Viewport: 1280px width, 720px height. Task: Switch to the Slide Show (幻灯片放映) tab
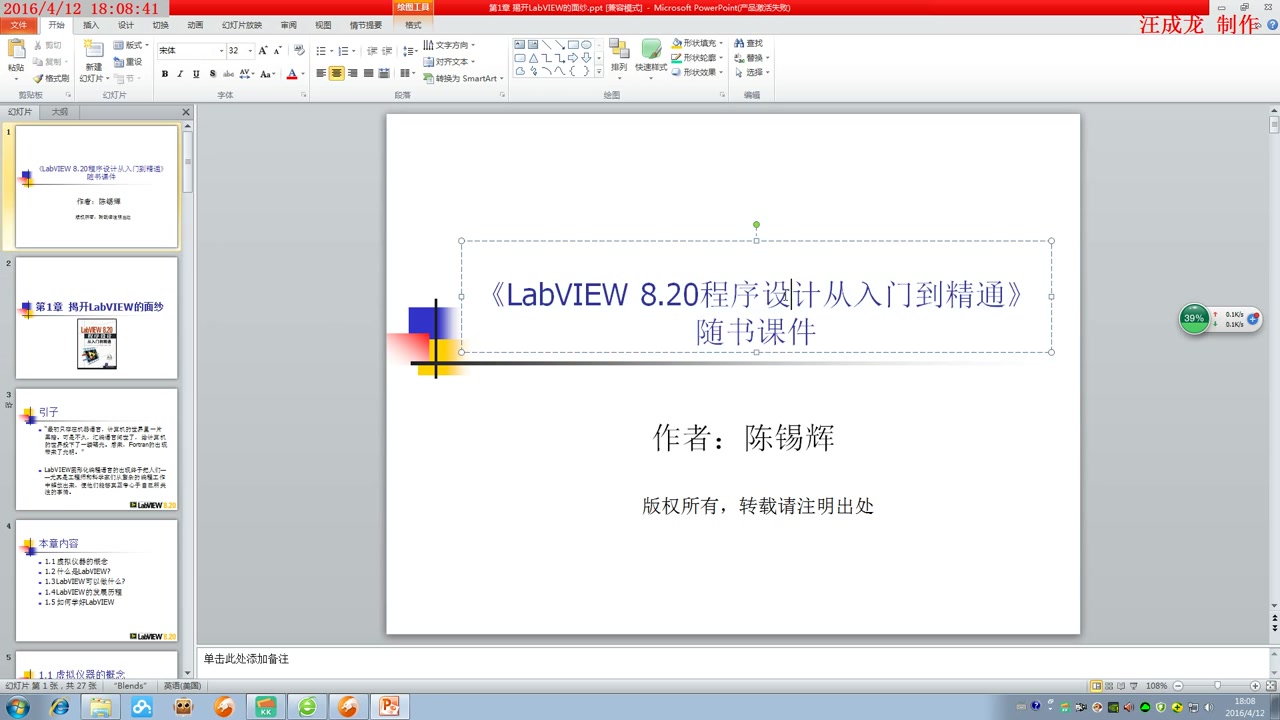[242, 25]
